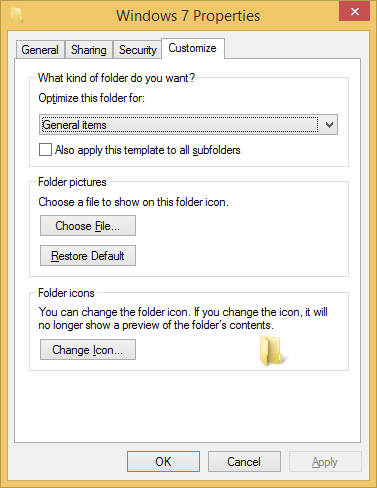377x488 pixels.
Task: Click Restore Default button
Action: [x=88, y=256]
